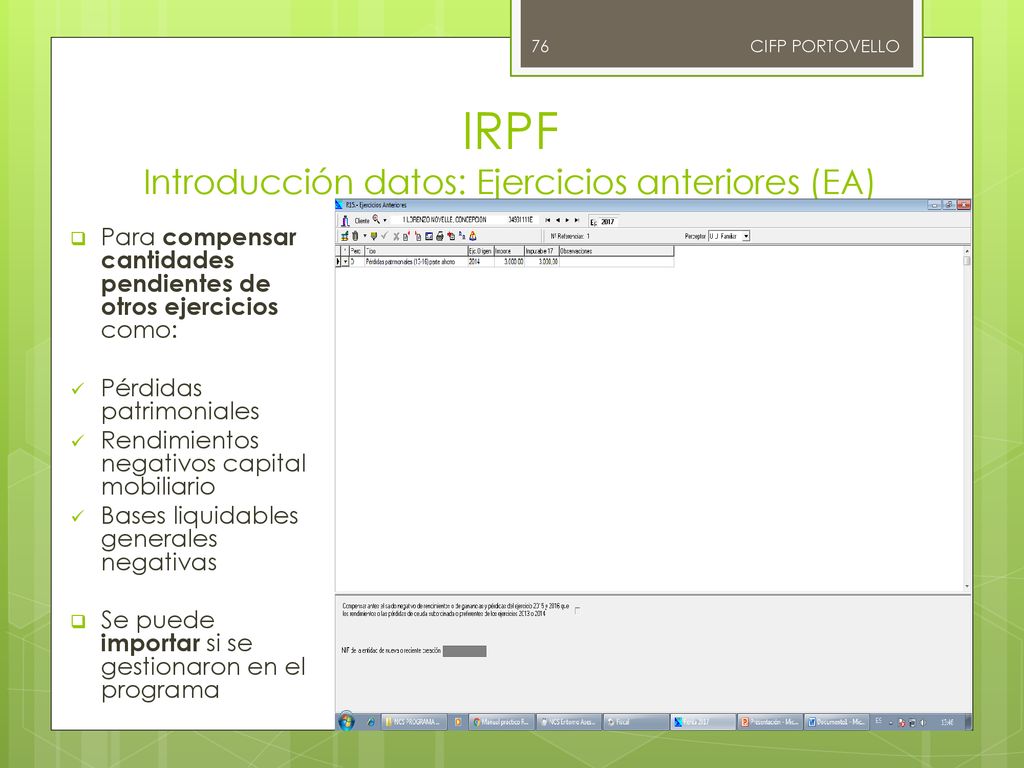Click the Tipo column header
1024x768 pixels.
point(415,251)
